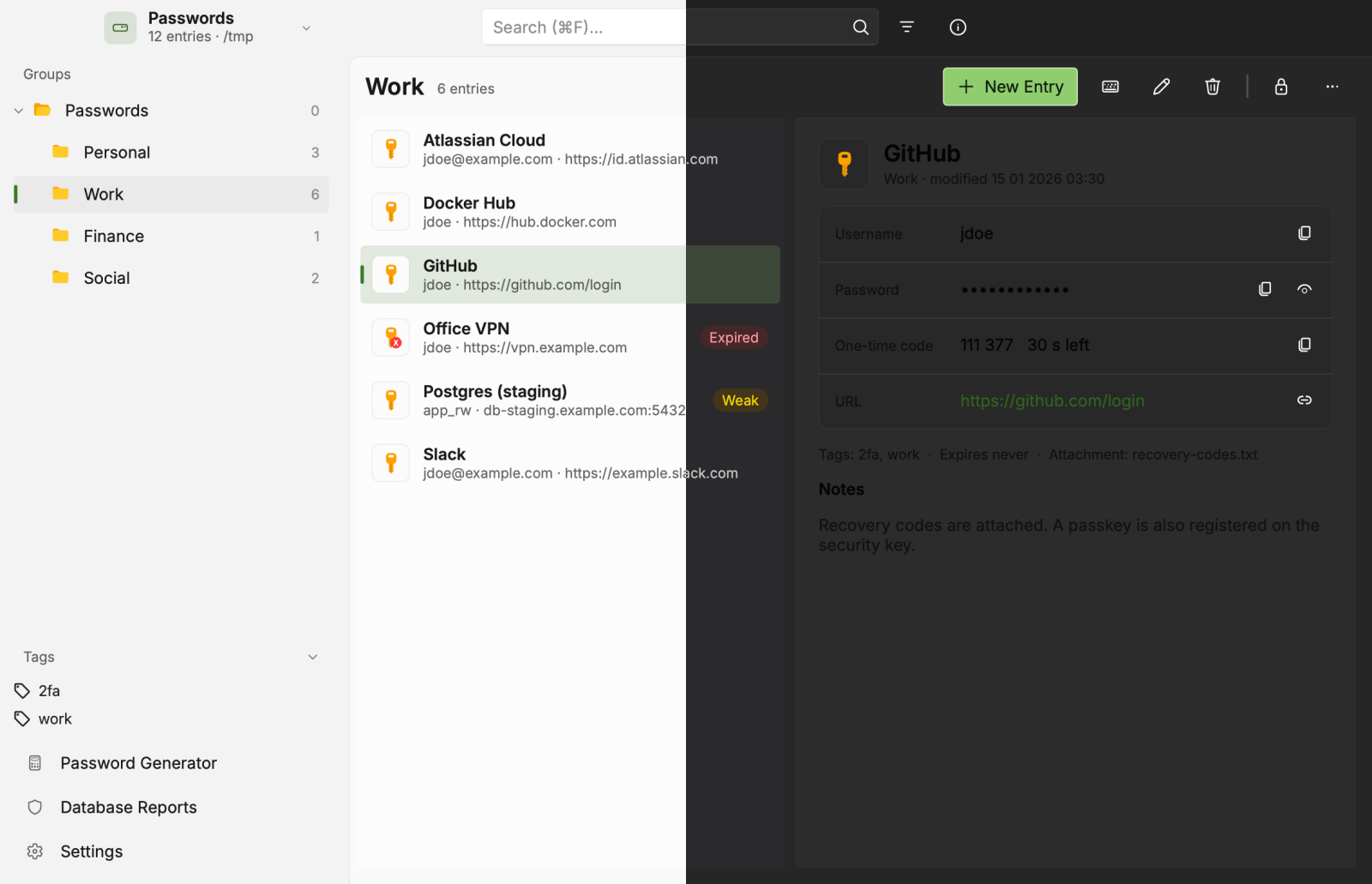This screenshot has height=884, width=1372.
Task: Click the Passwords database icon in header
Action: [120, 27]
